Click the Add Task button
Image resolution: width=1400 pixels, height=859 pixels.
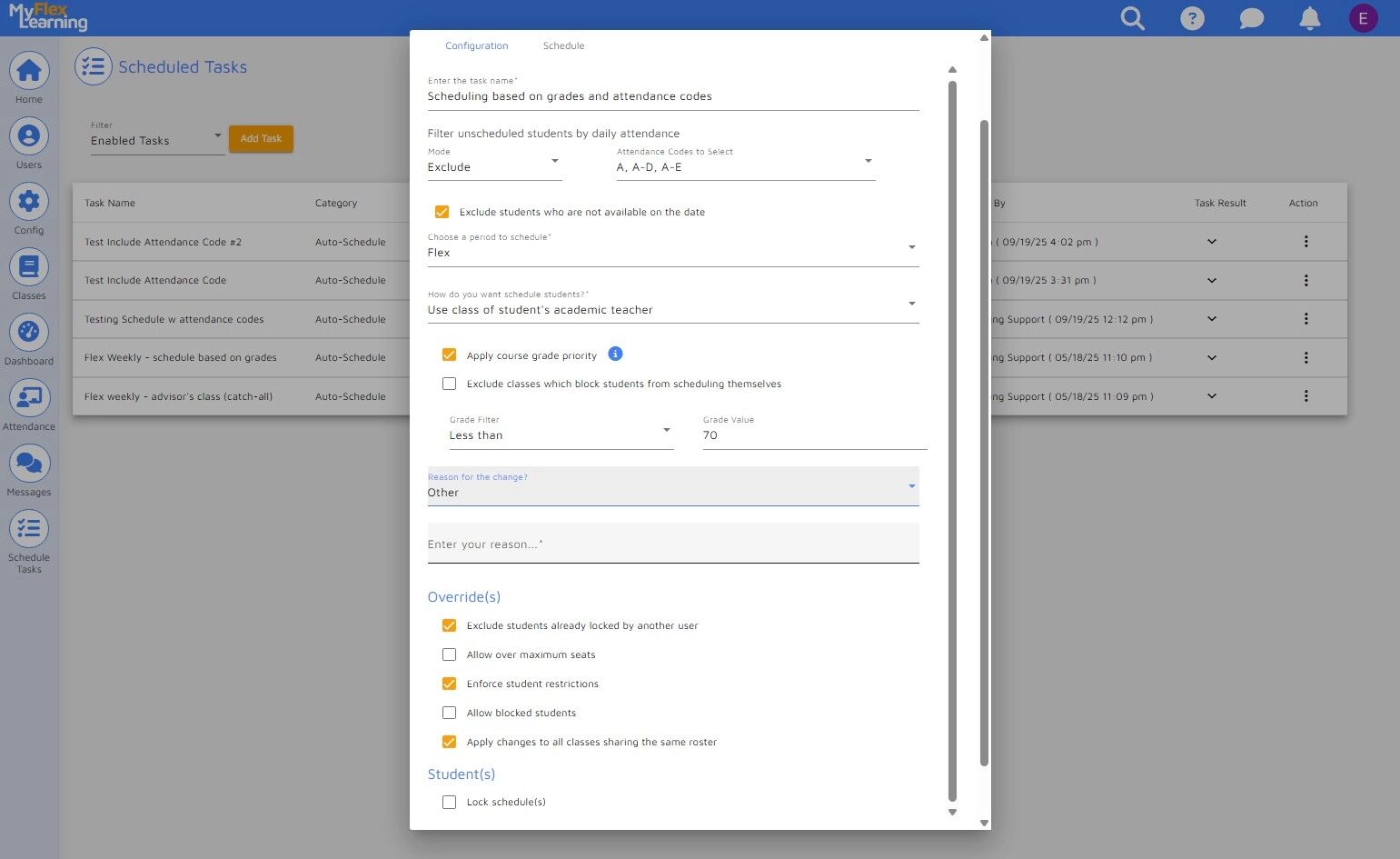pyautogui.click(x=261, y=138)
